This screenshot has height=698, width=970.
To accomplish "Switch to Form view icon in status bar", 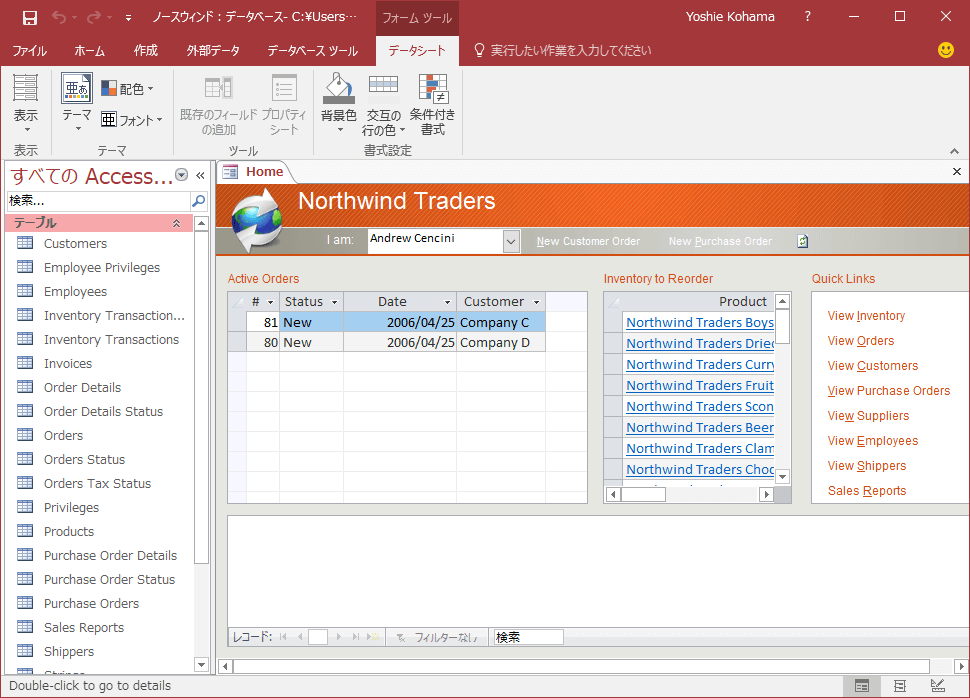I will (x=862, y=686).
